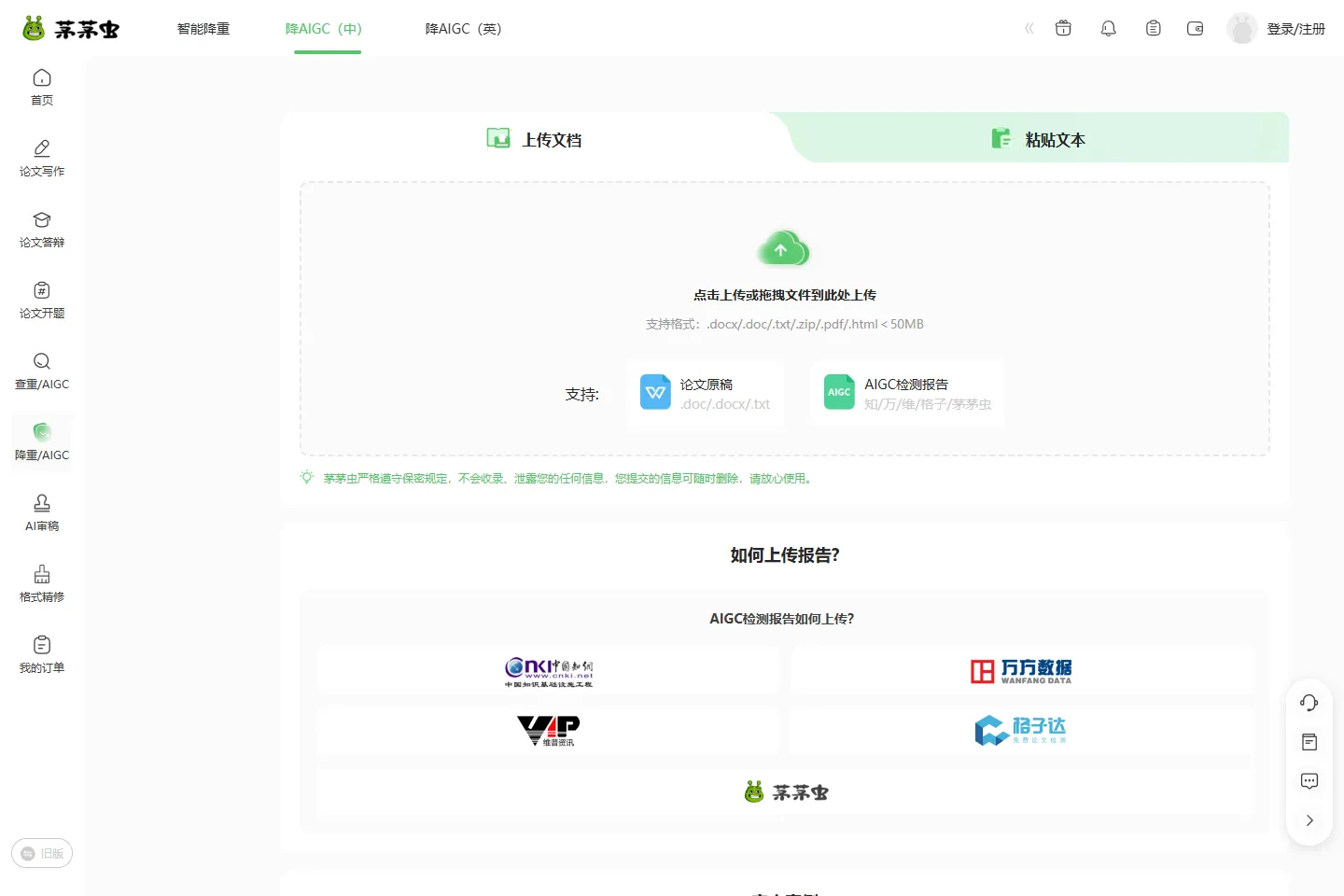Open the 首页 home sidebar icon
Viewport: 1344px width, 896px height.
(x=42, y=87)
